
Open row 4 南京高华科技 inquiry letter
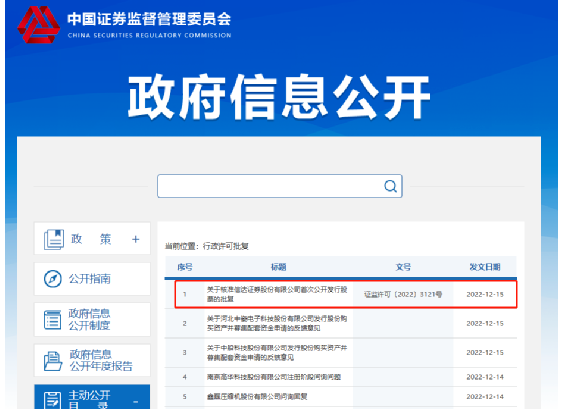click(274, 377)
